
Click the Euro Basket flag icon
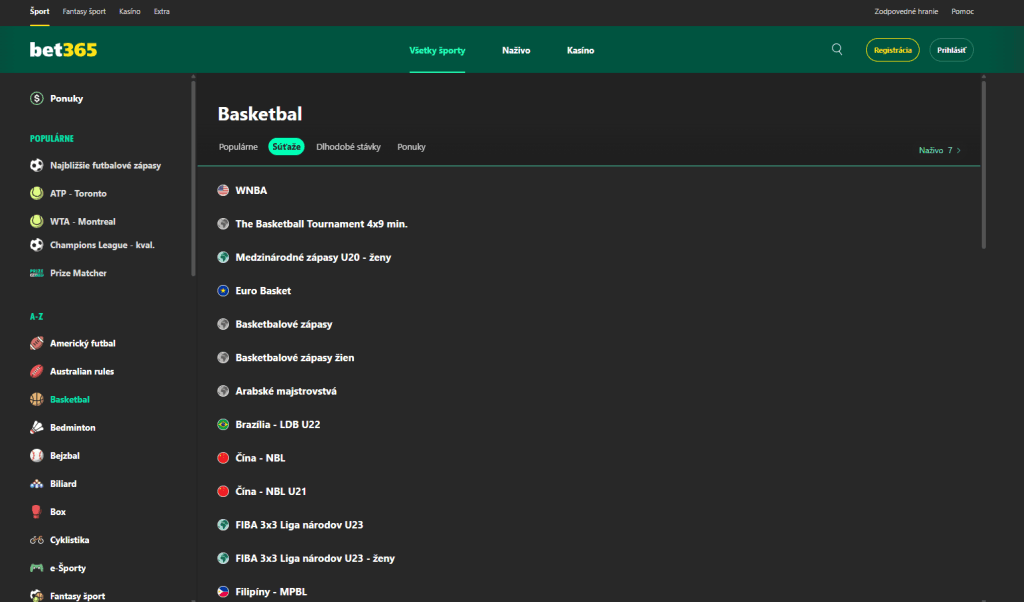point(223,291)
